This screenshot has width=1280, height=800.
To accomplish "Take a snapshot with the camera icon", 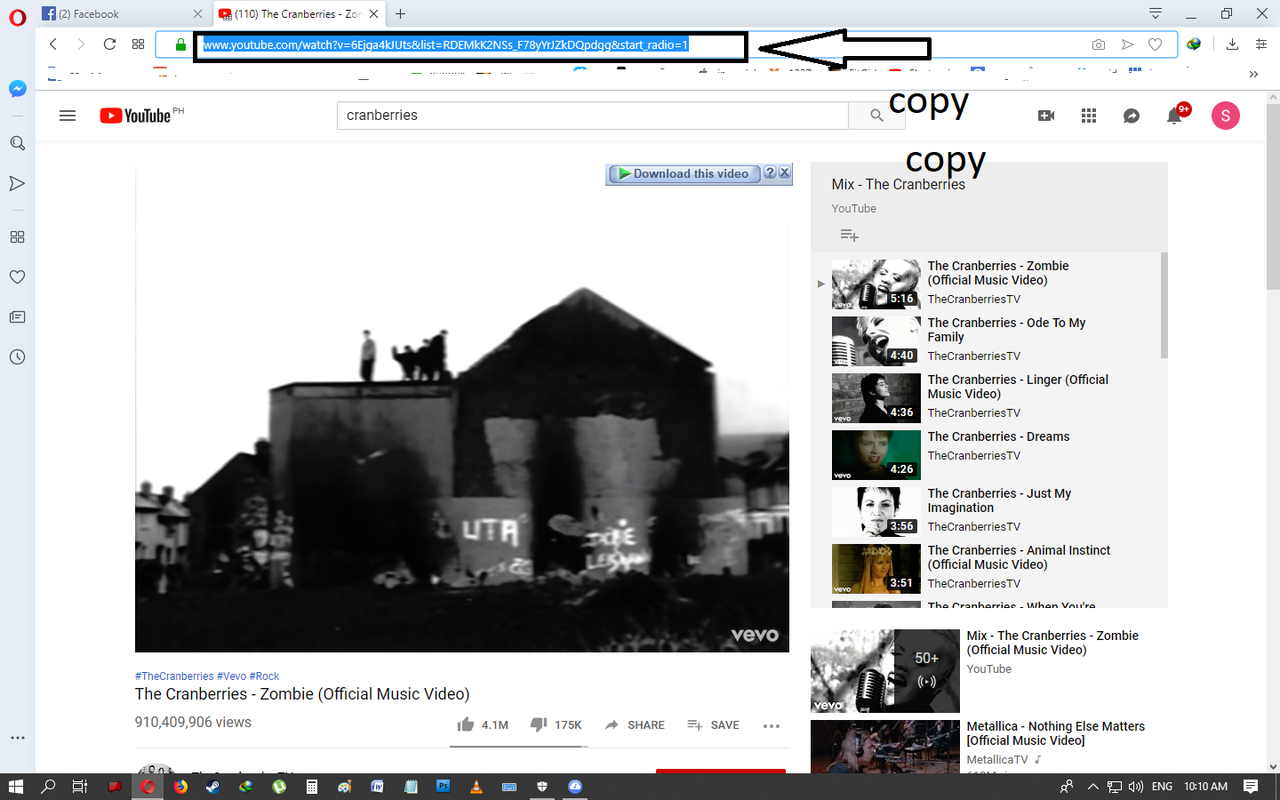I will [1099, 45].
